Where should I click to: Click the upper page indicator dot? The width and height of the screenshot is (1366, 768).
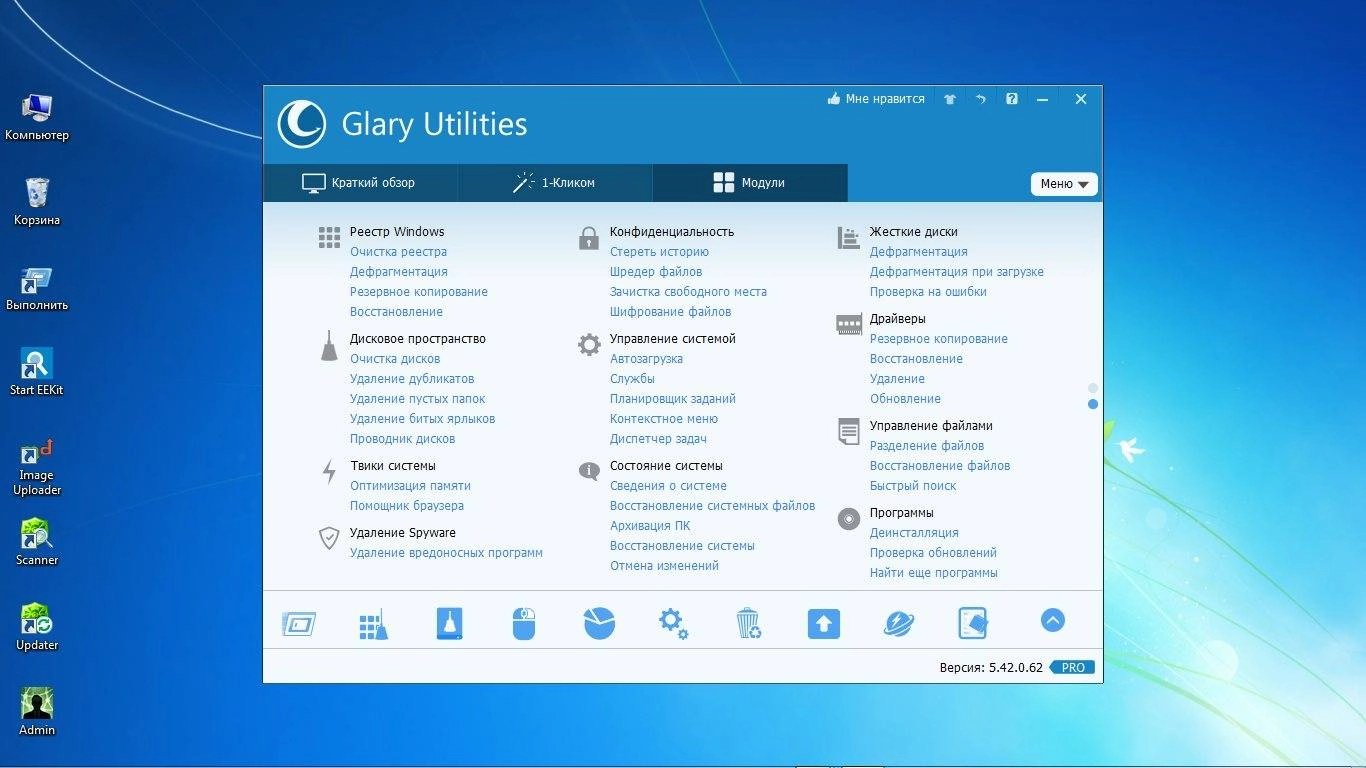[x=1093, y=388]
